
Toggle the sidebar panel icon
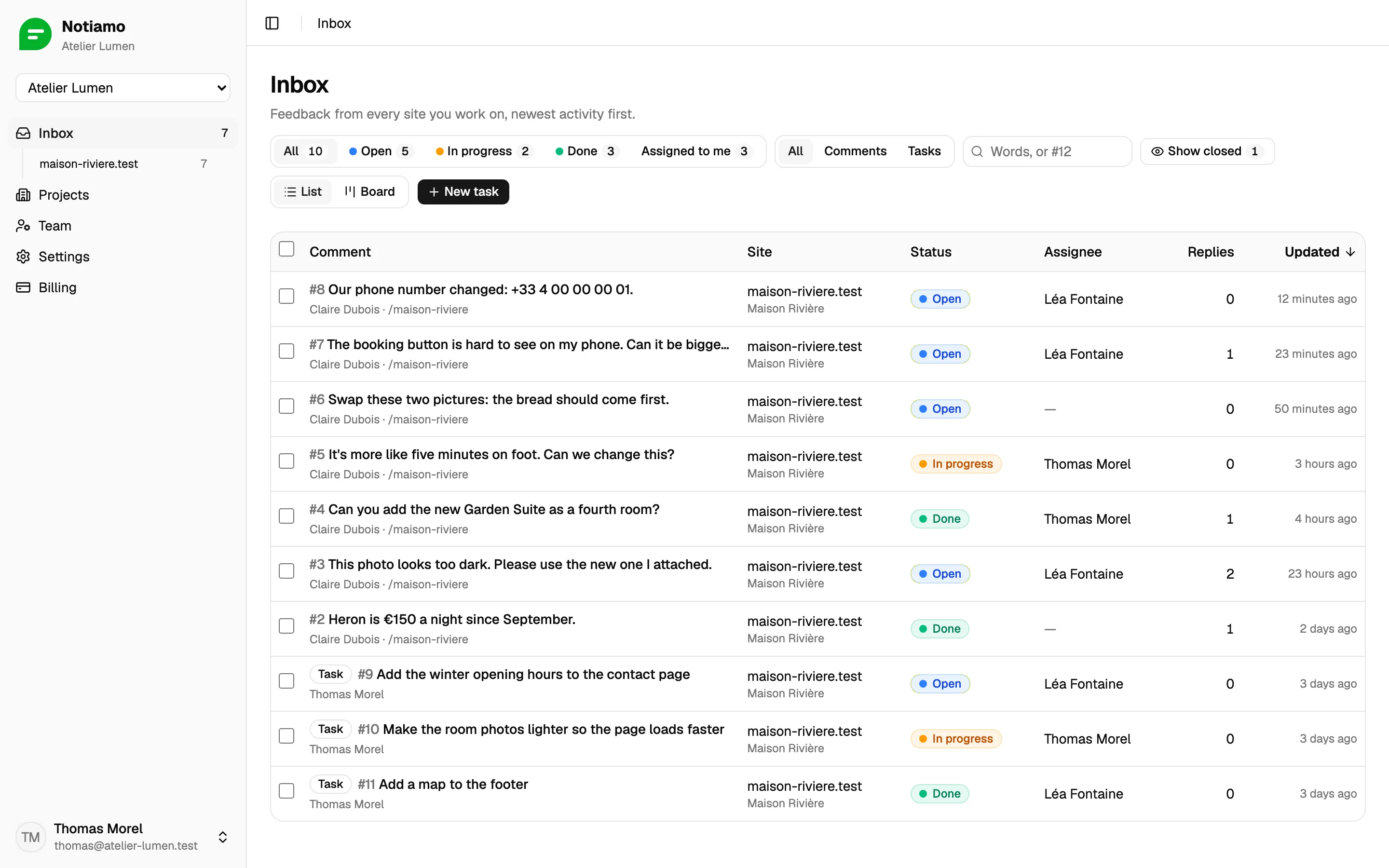point(272,23)
